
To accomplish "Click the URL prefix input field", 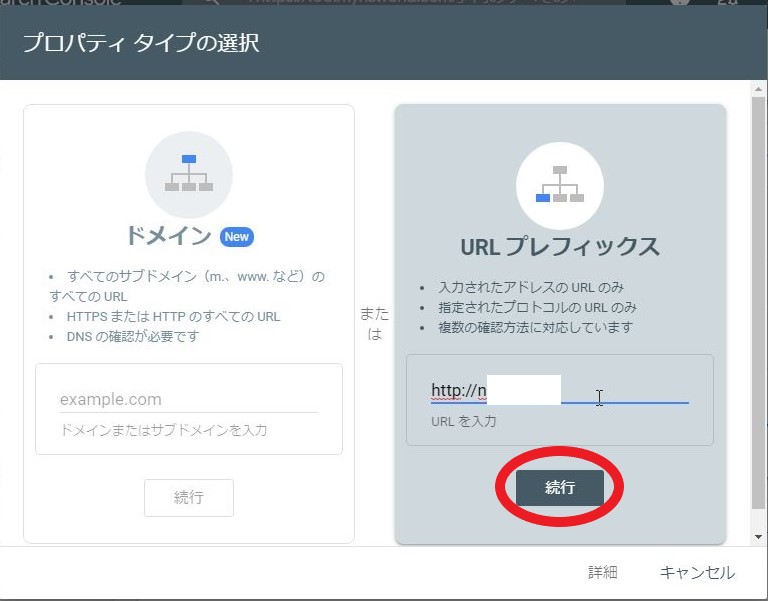I will click(559, 392).
